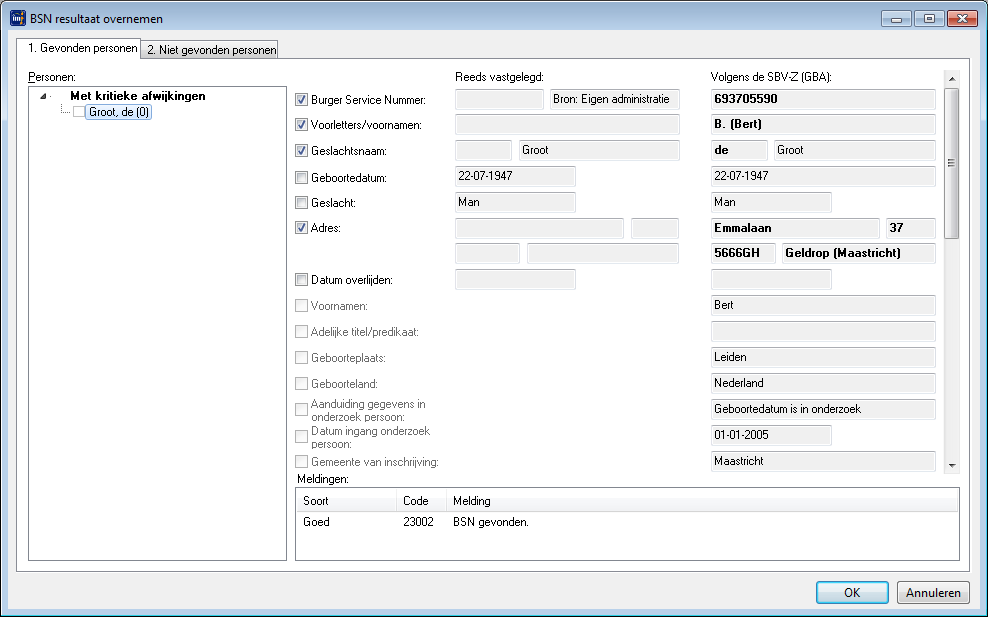Select 'Met kritieke afwijkingen' tree heading
The height and width of the screenshot is (617, 988).
point(137,96)
